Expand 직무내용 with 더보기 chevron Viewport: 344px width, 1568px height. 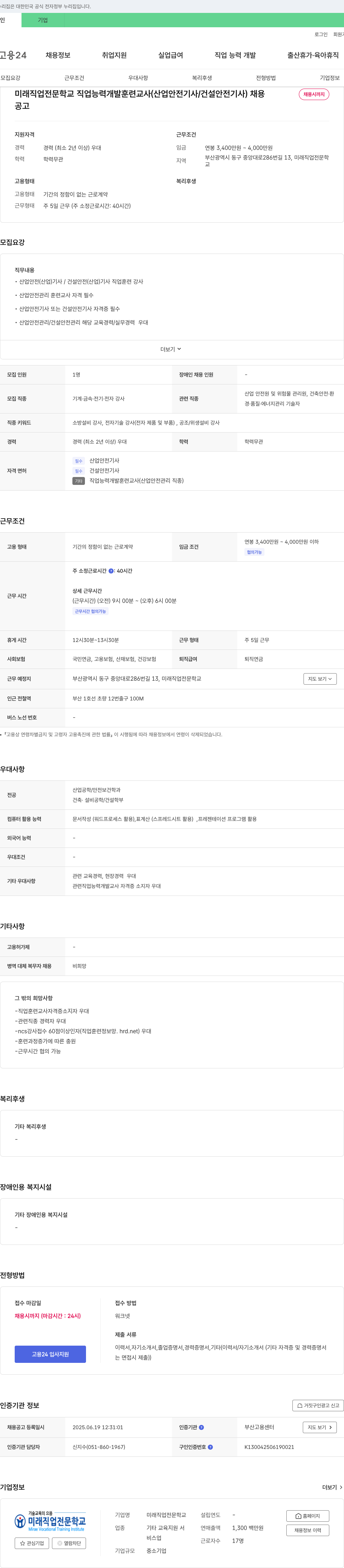pos(171,349)
